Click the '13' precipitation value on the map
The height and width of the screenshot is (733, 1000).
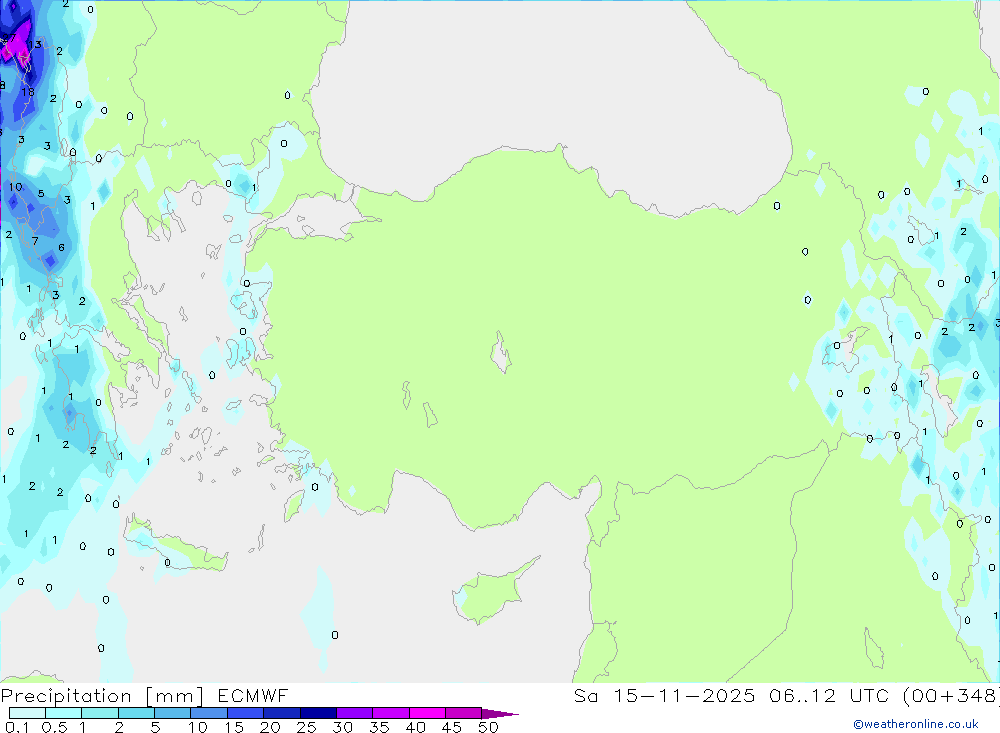[35, 45]
